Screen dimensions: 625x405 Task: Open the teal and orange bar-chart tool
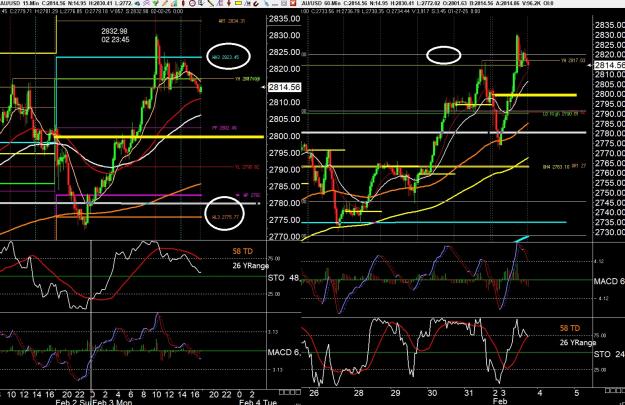tap(174, 3)
